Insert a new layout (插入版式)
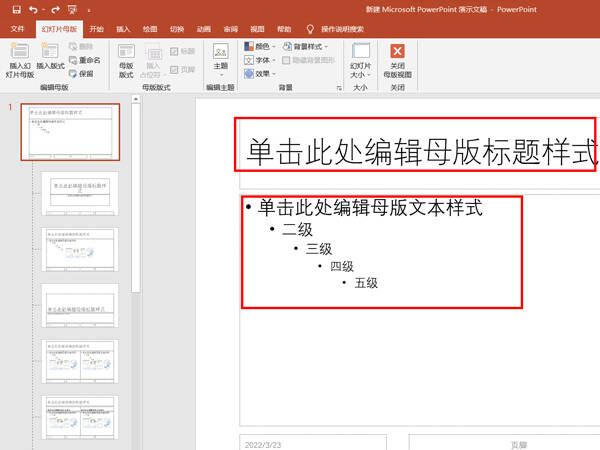600x450 pixels. point(50,57)
